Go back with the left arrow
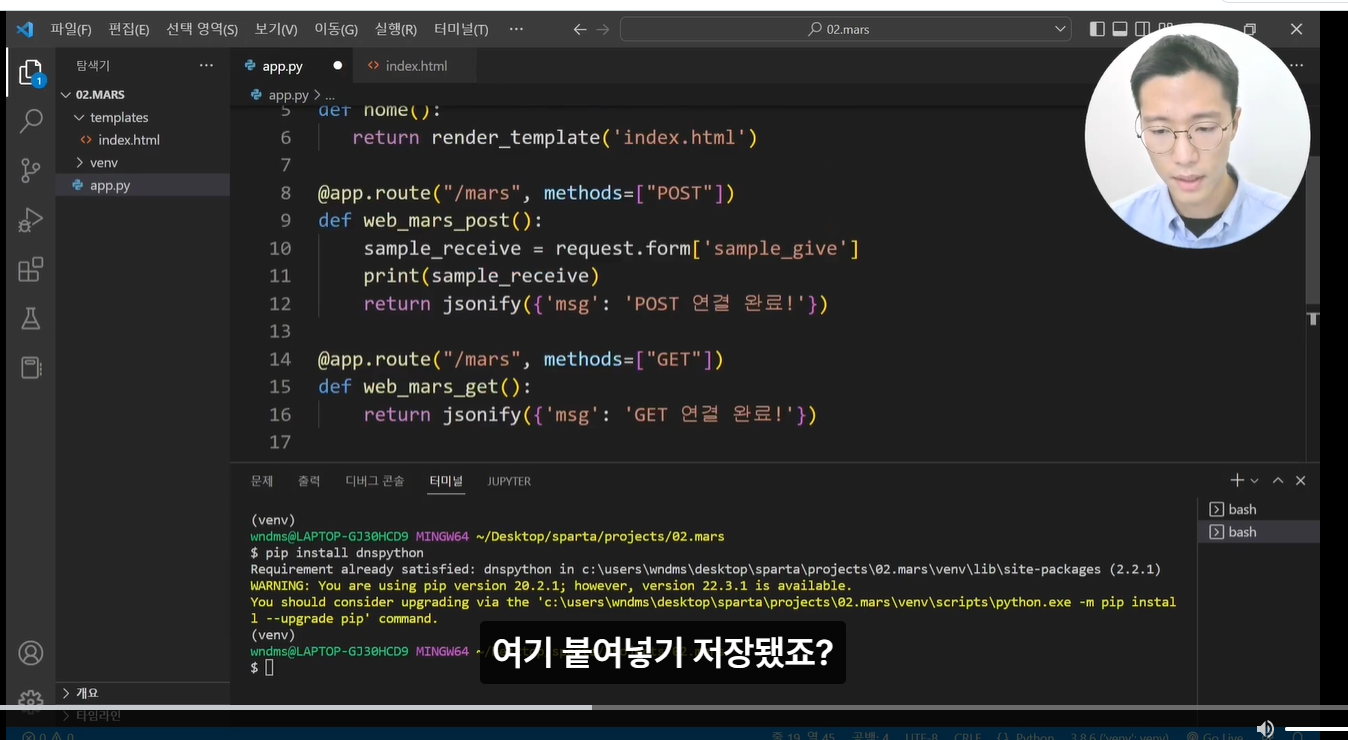Image resolution: width=1348 pixels, height=740 pixels. click(x=579, y=29)
